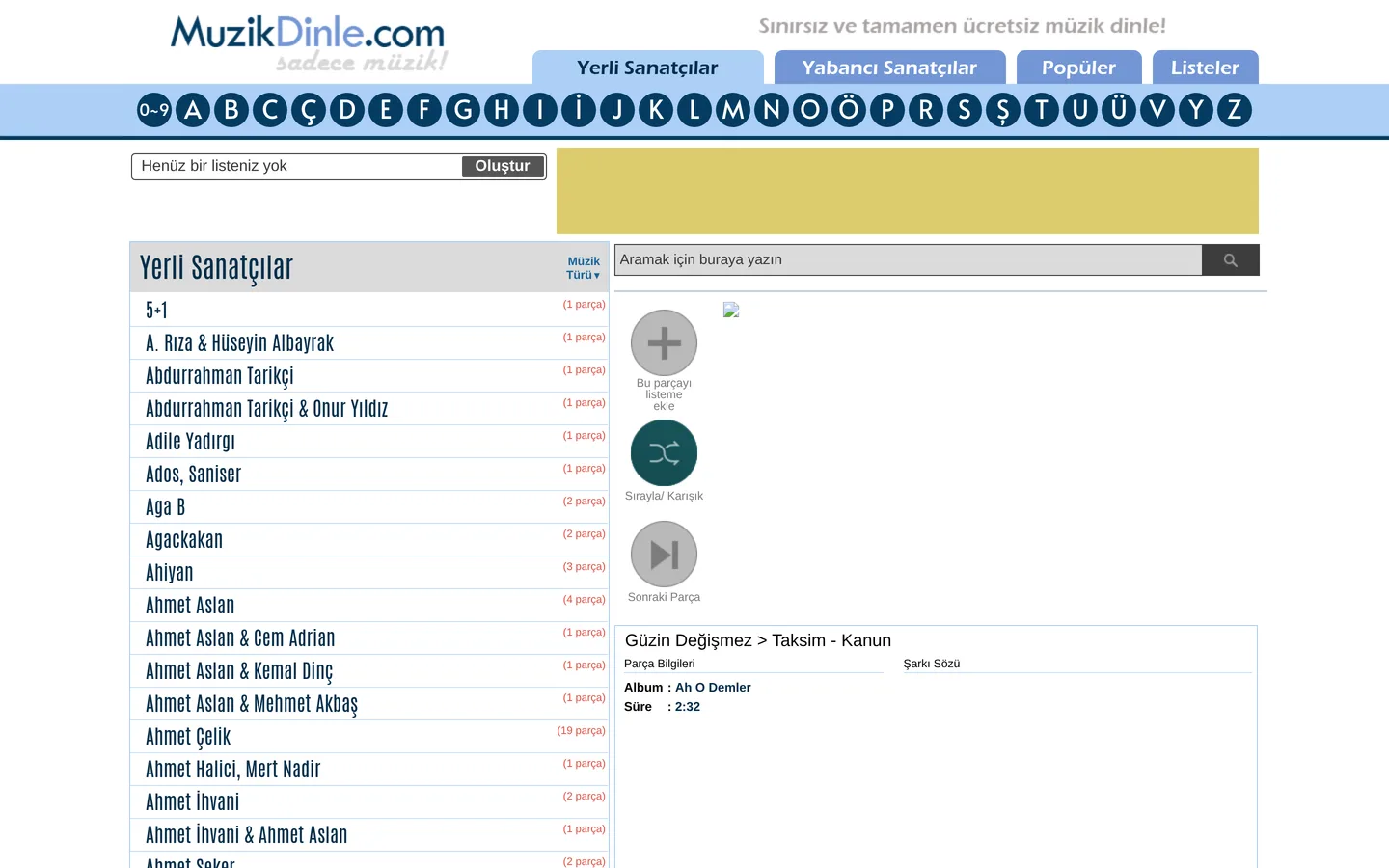This screenshot has width=1389, height=868.
Task: Select the Ahmet İhvani solo row
Action: pyautogui.click(x=369, y=802)
